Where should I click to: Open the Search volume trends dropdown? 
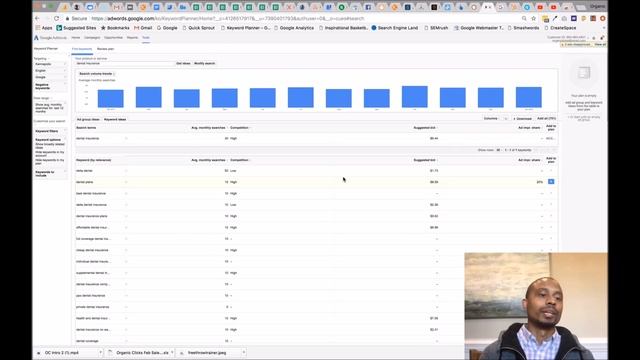coord(97,74)
